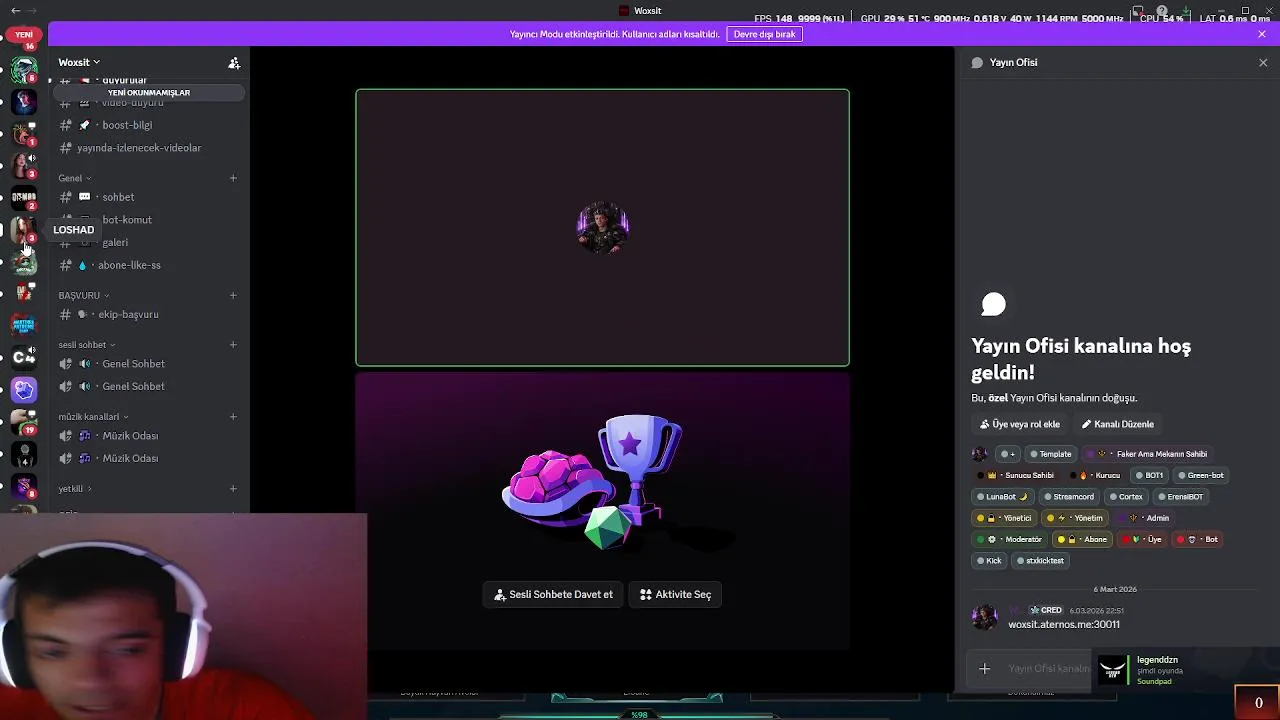Click Üye veya rol ekle button
This screenshot has width=1280, height=720.
[x=1019, y=424]
